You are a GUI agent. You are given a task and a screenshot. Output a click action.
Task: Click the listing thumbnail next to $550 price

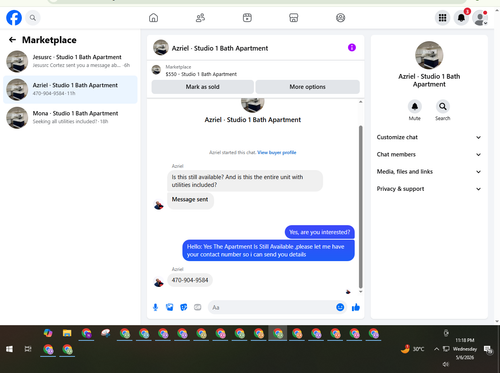(156, 70)
